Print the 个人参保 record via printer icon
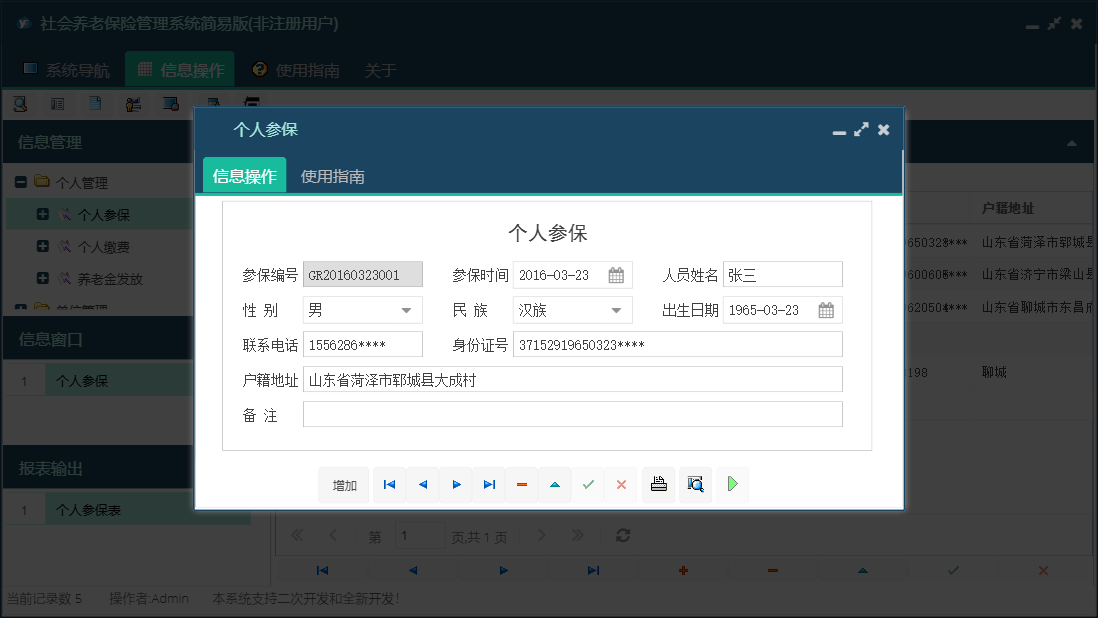 tap(658, 484)
